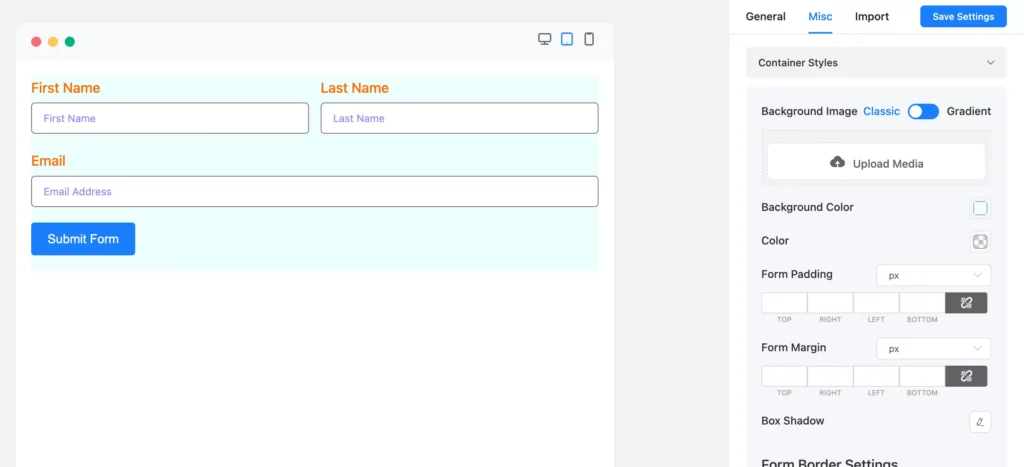1024x467 pixels.
Task: Toggle Background Image Classic/Gradient switch
Action: point(923,112)
